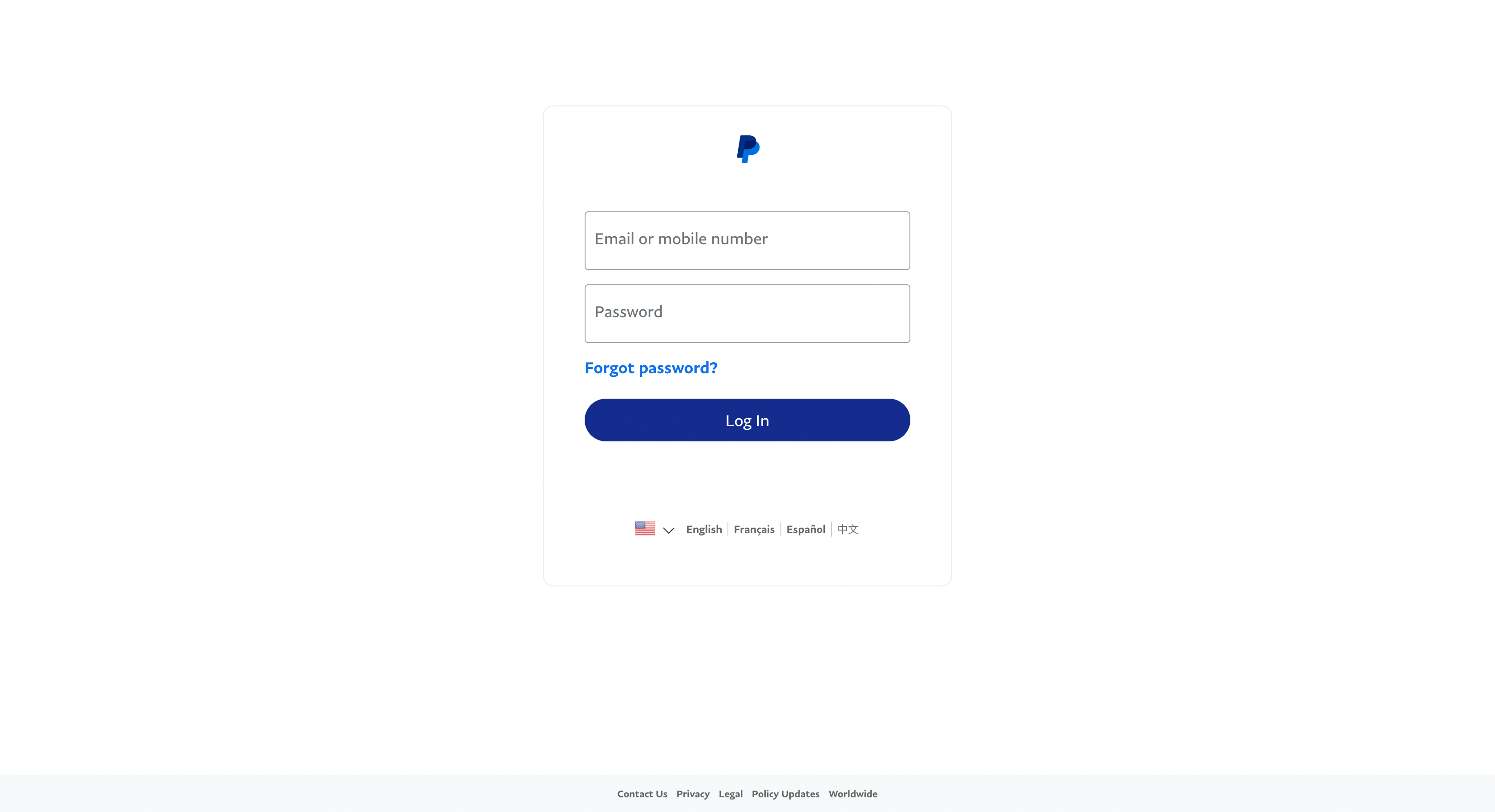This screenshot has width=1495, height=812.
Task: Open the Legal footer link
Action: click(730, 793)
